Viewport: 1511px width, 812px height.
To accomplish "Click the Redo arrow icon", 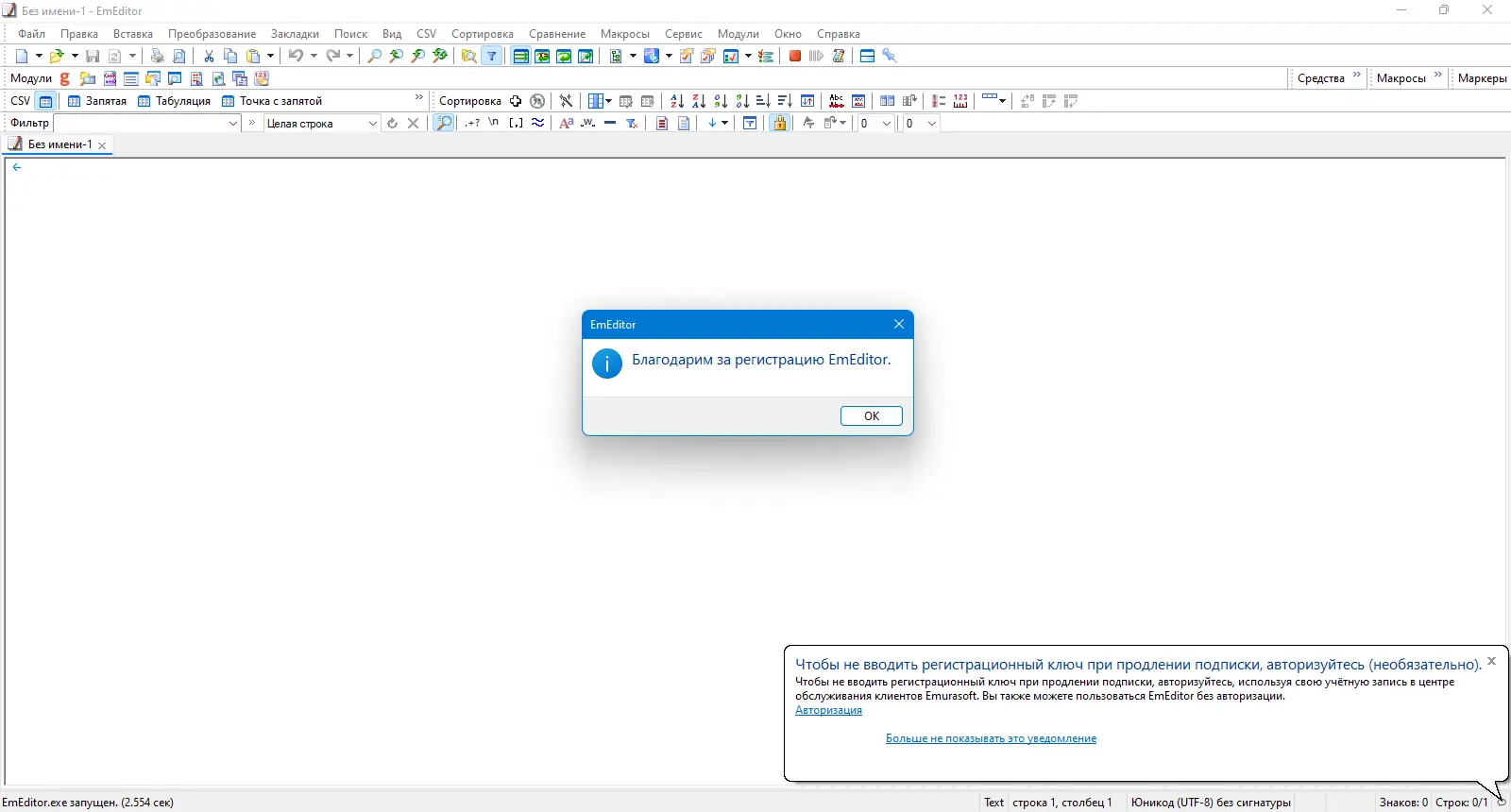I will click(x=332, y=56).
